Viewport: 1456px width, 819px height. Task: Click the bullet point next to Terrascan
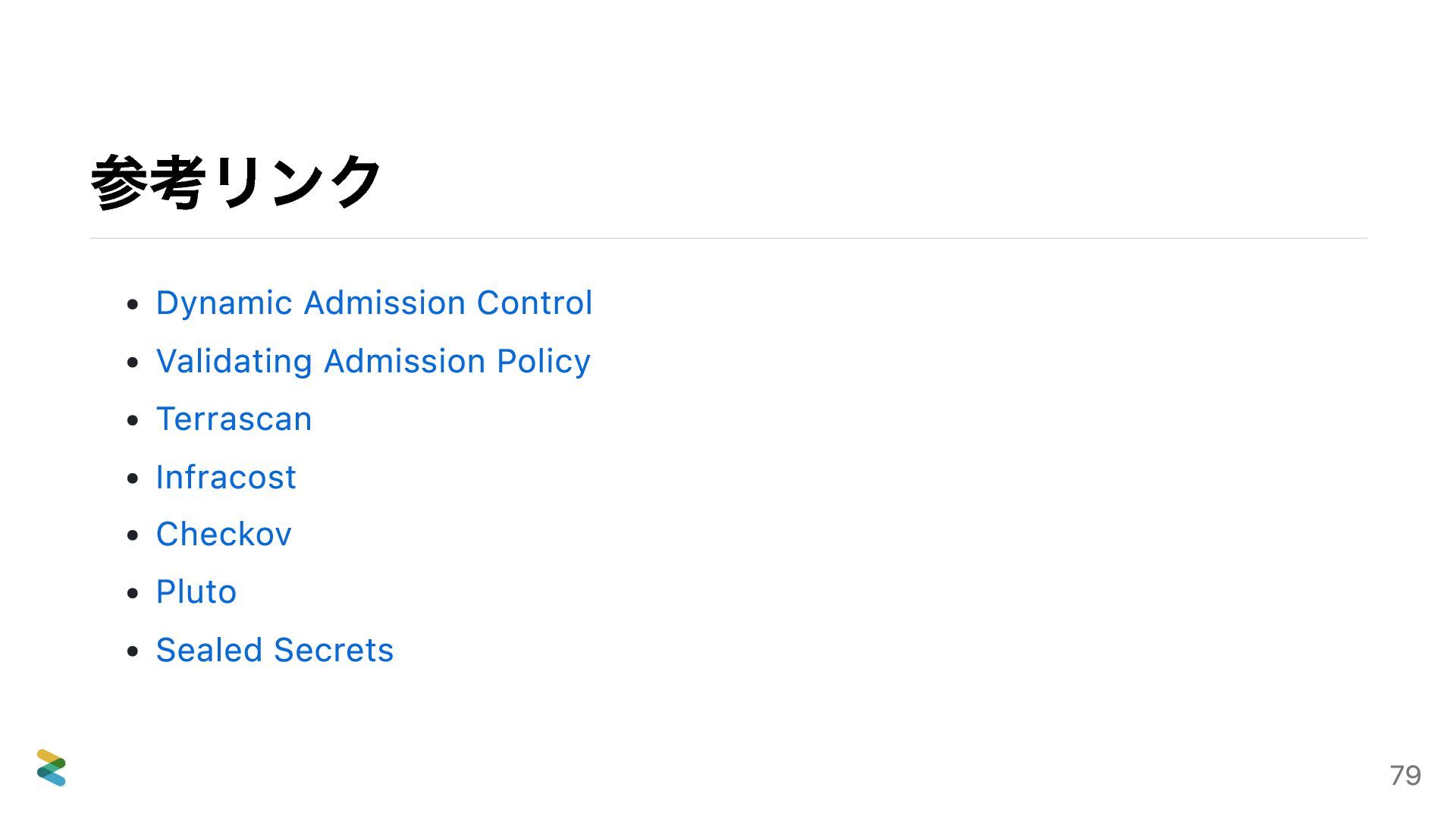coord(133,420)
